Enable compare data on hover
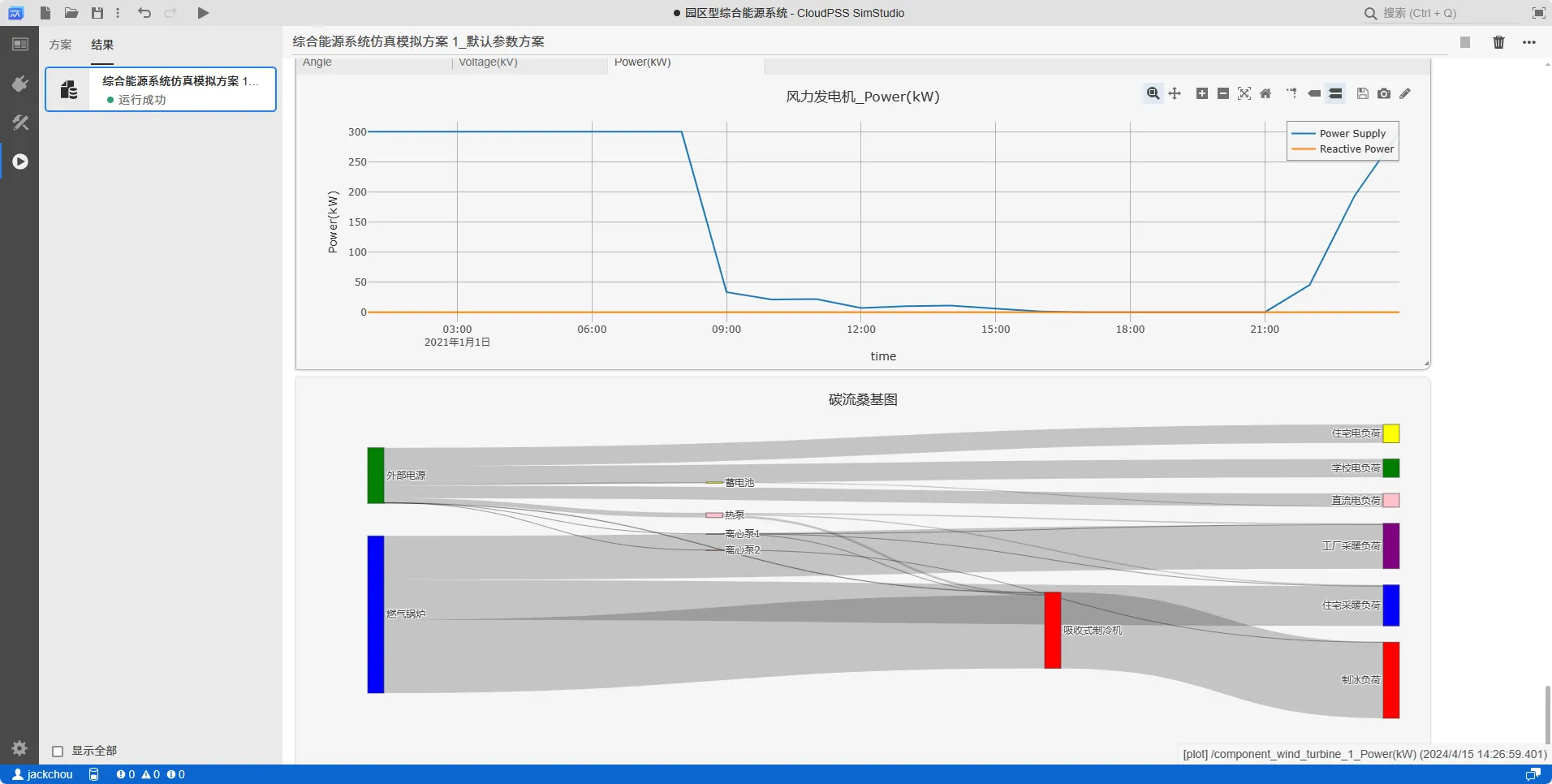This screenshot has height=784, width=1552. tap(1335, 93)
